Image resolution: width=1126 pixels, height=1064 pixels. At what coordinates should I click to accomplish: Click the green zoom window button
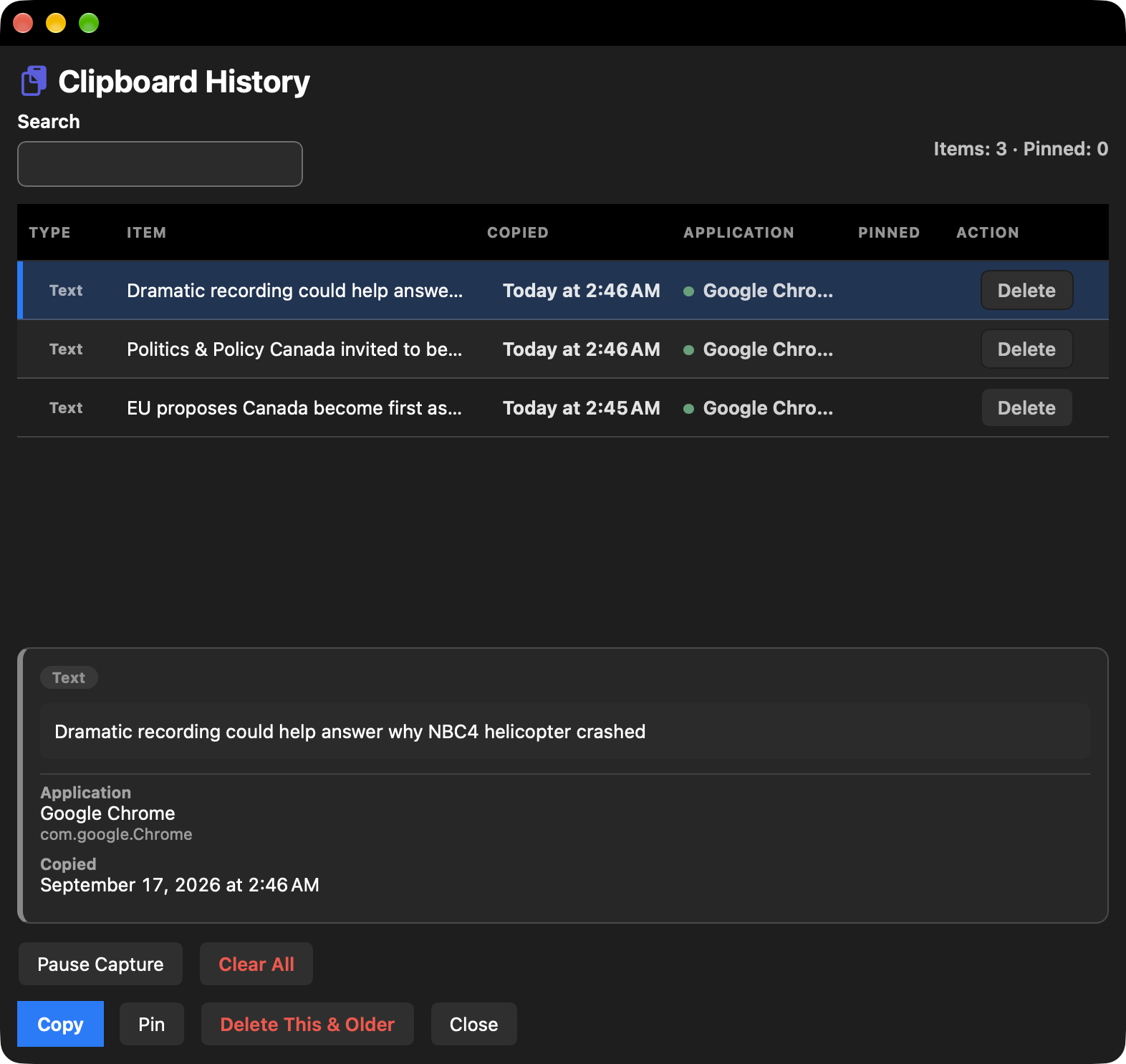pyautogui.click(x=89, y=23)
